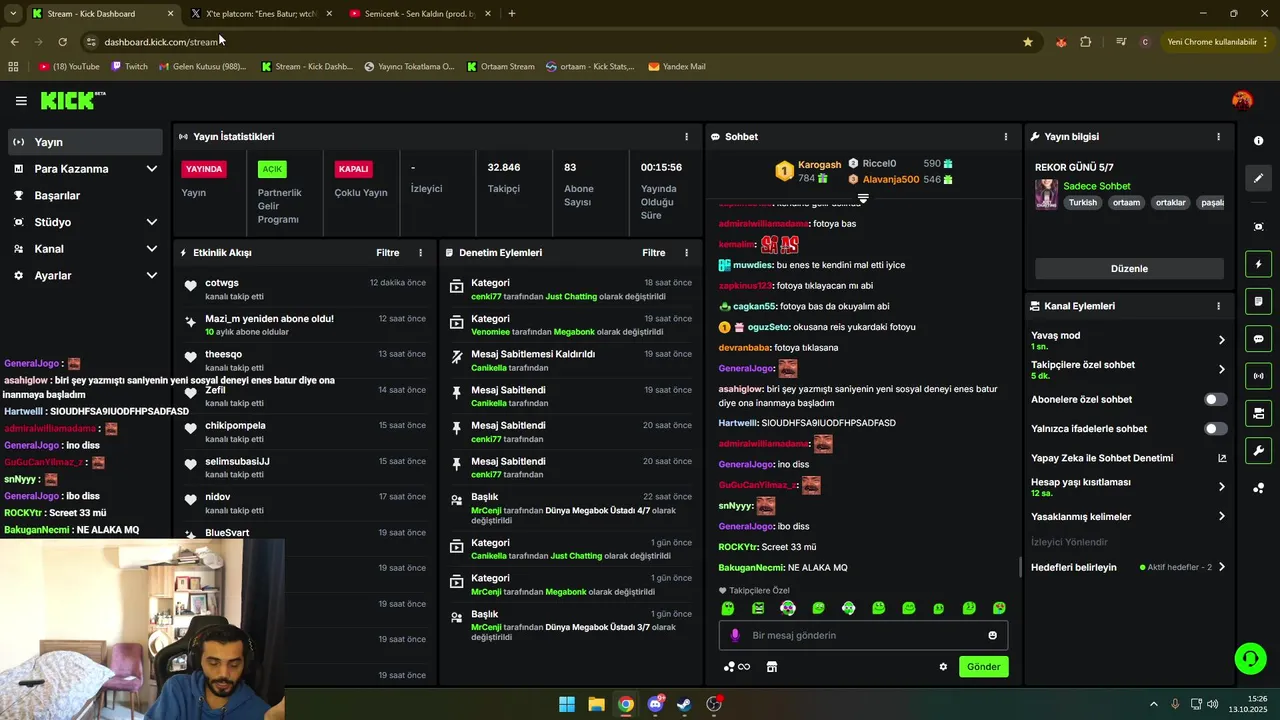Image resolution: width=1280 pixels, height=720 pixels.
Task: Open Yapay Zeka ile Sohbet Denetimi link
Action: (x=1129, y=458)
